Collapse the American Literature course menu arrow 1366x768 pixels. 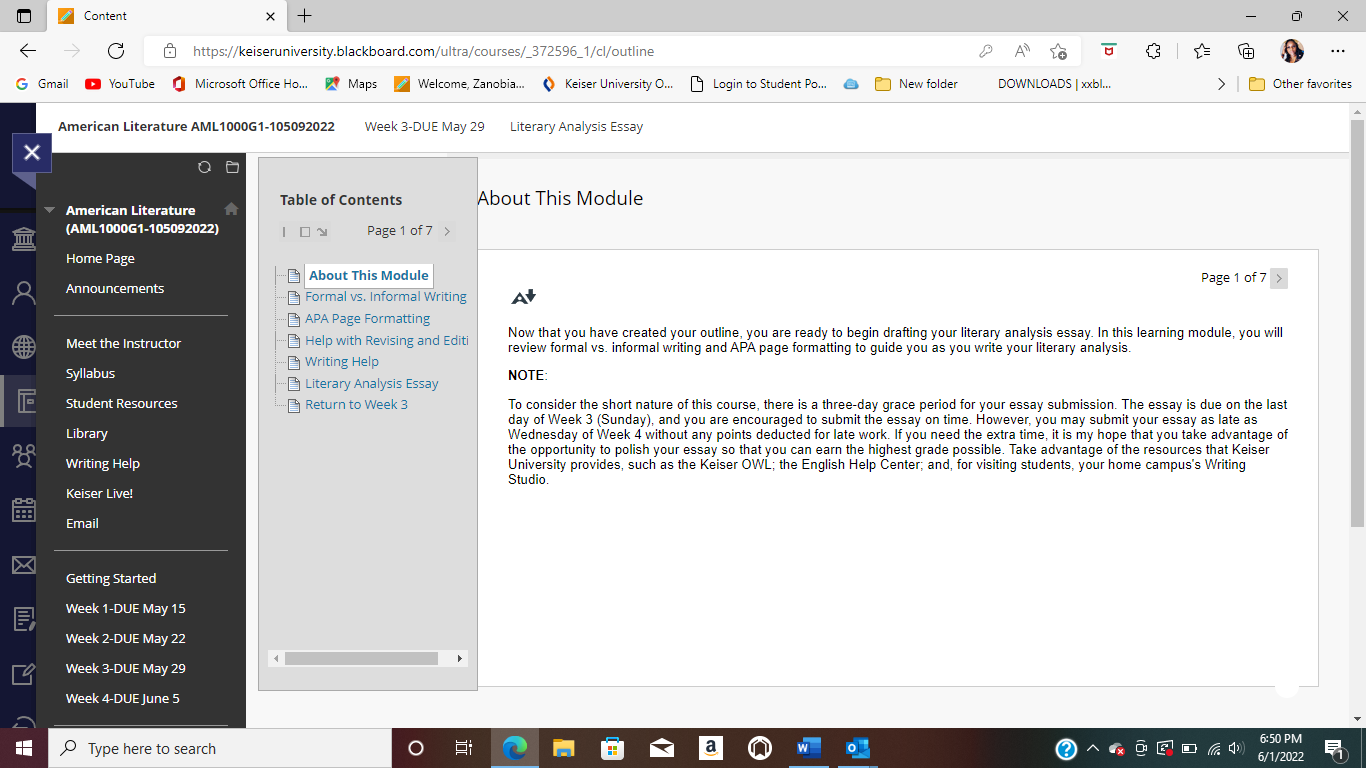[x=50, y=210]
